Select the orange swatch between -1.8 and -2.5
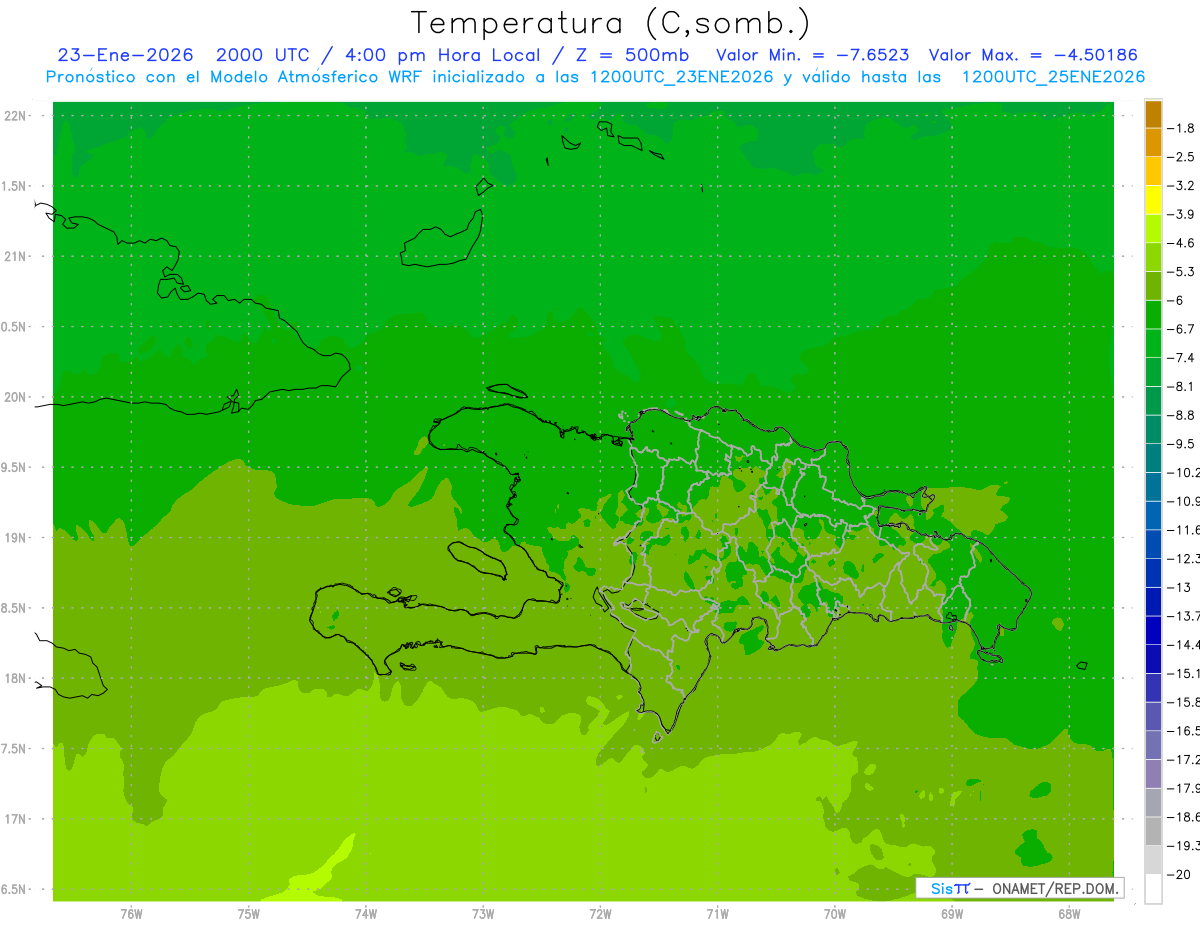The height and width of the screenshot is (927, 1200). (x=1153, y=143)
